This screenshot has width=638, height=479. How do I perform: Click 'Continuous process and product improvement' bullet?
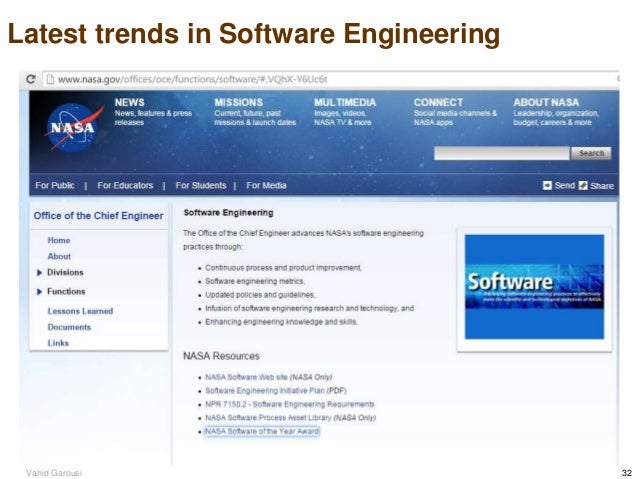coord(284,268)
